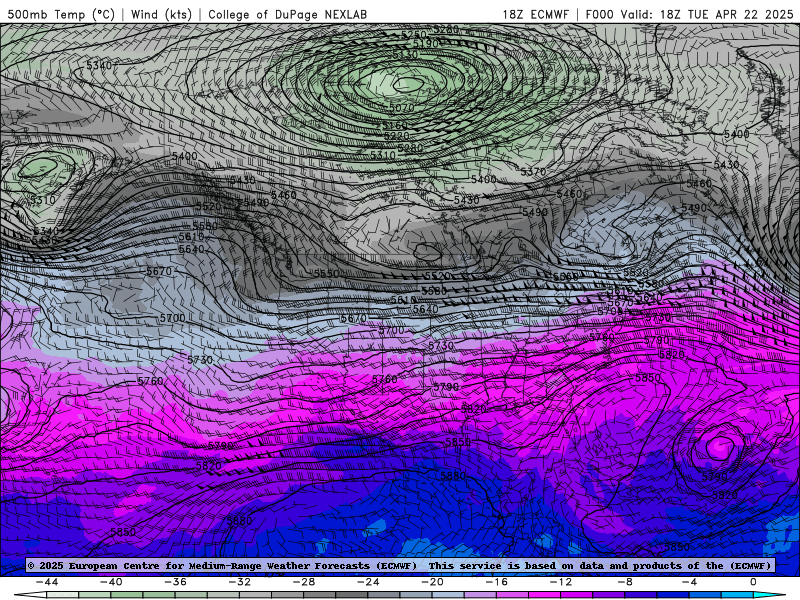
Task: Click the '18Z ECMWF' model run label
Action: pos(535,14)
